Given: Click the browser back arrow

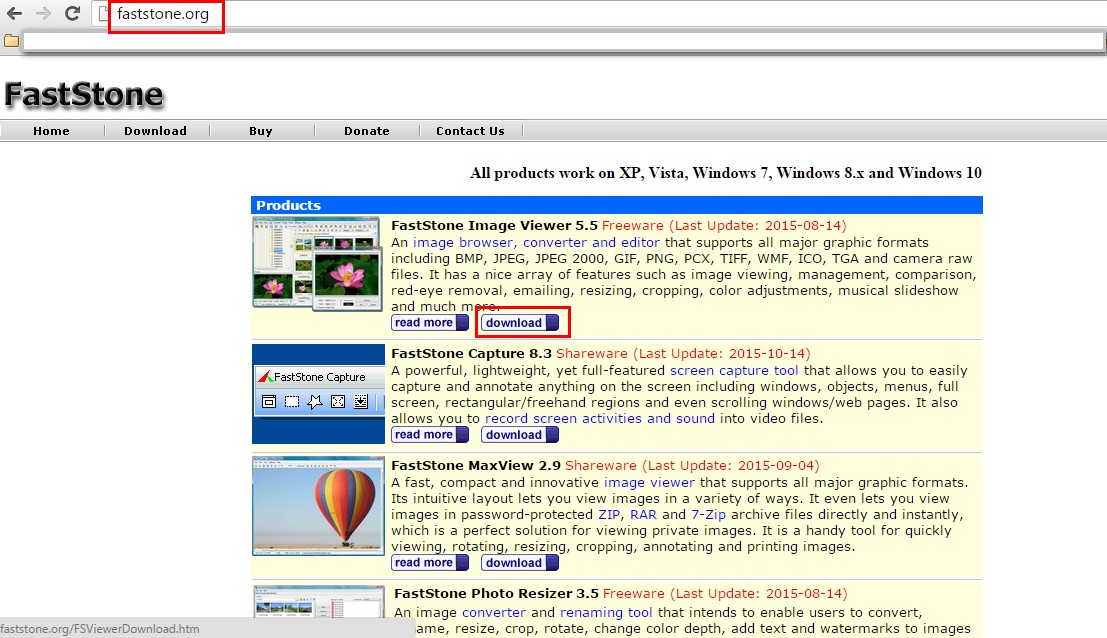Looking at the screenshot, I should pyautogui.click(x=14, y=14).
